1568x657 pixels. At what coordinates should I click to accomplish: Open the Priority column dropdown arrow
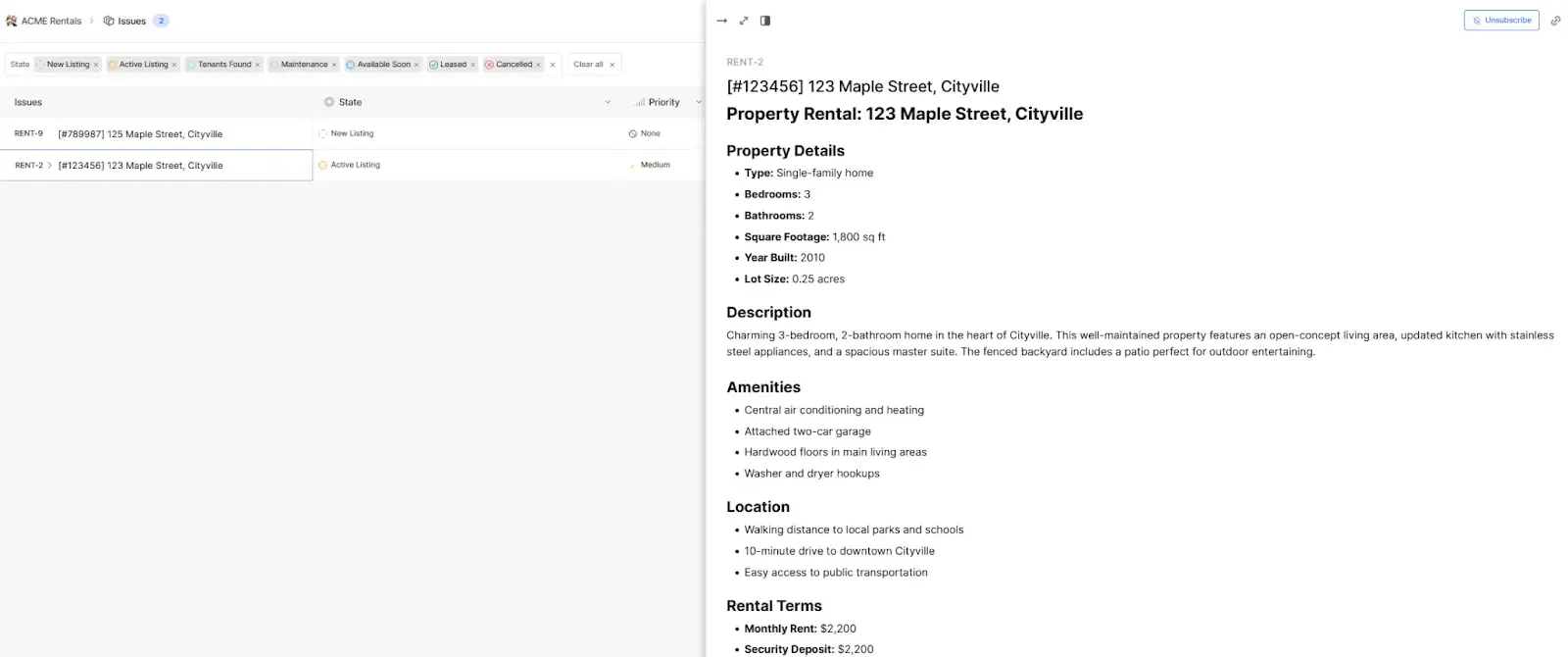(x=698, y=102)
